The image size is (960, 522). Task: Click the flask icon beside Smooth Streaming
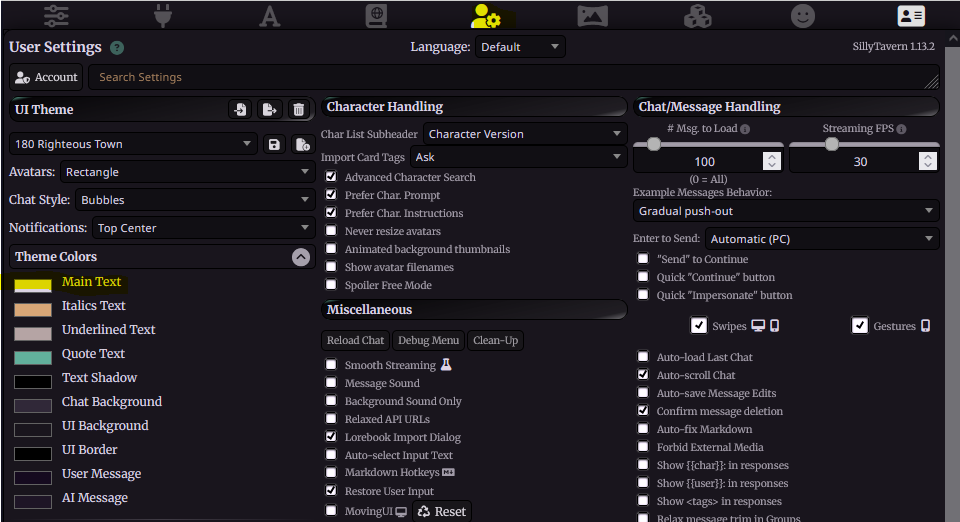pyautogui.click(x=446, y=365)
